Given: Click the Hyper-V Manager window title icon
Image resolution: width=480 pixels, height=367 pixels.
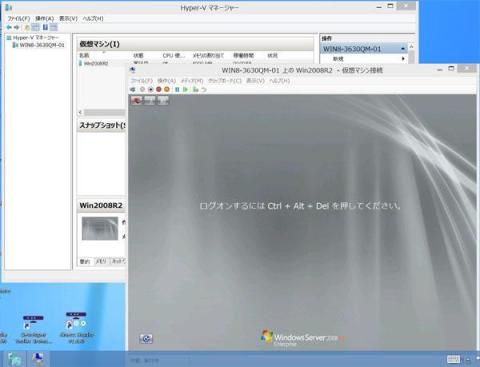Looking at the screenshot, I should click(x=8, y=7).
